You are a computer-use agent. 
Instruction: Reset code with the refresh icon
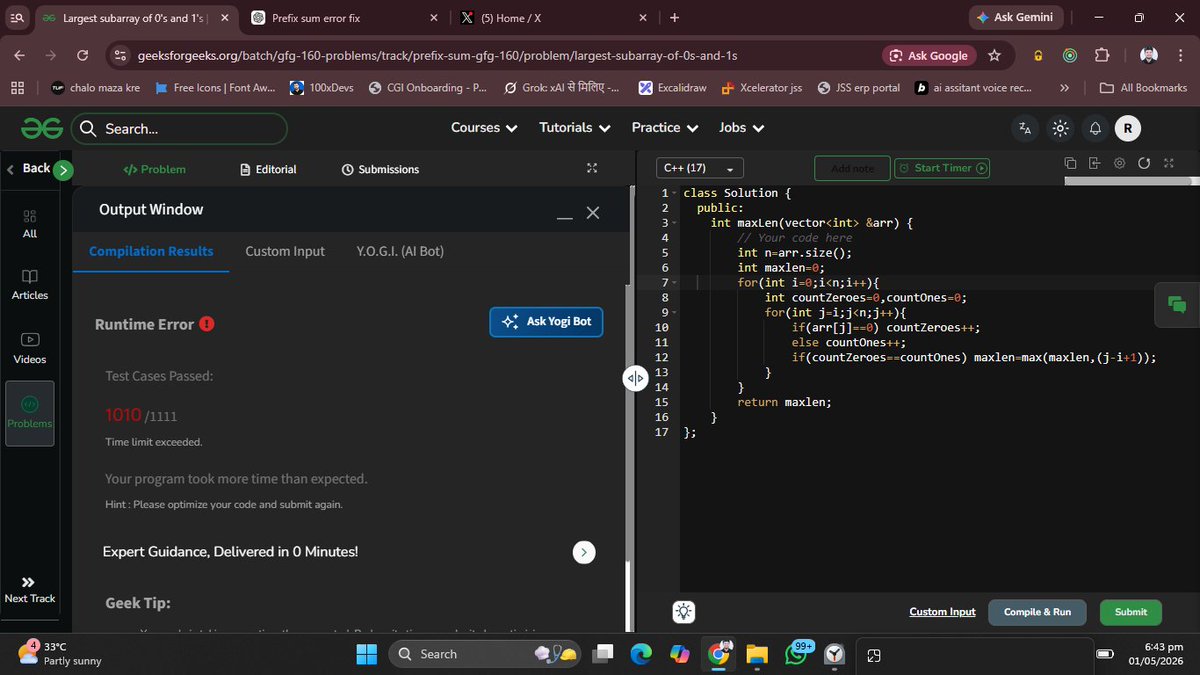click(1144, 163)
